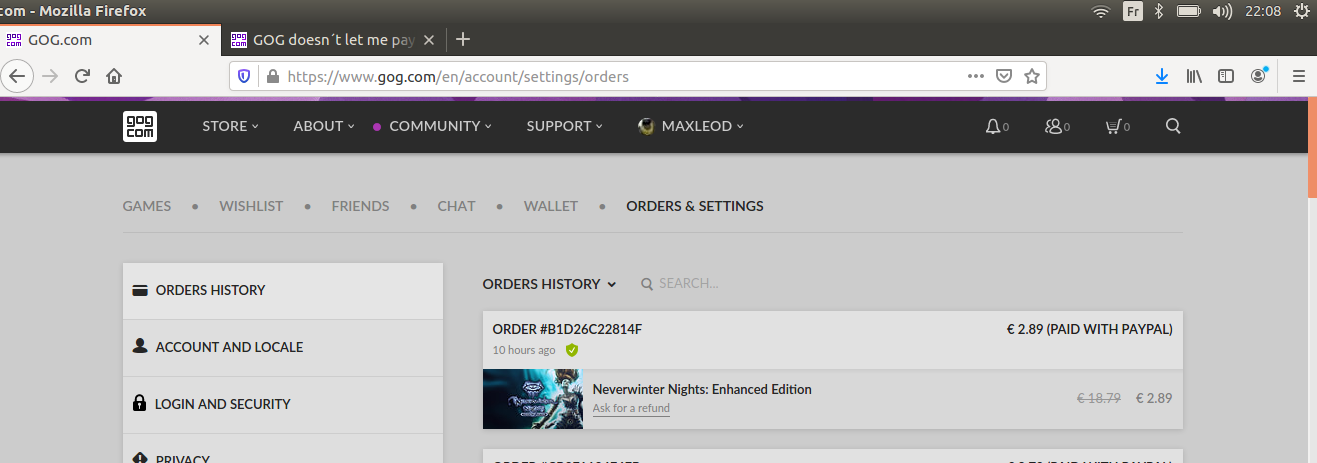Close the GOG.com tab
The width and height of the screenshot is (1317, 463).
click(x=204, y=41)
